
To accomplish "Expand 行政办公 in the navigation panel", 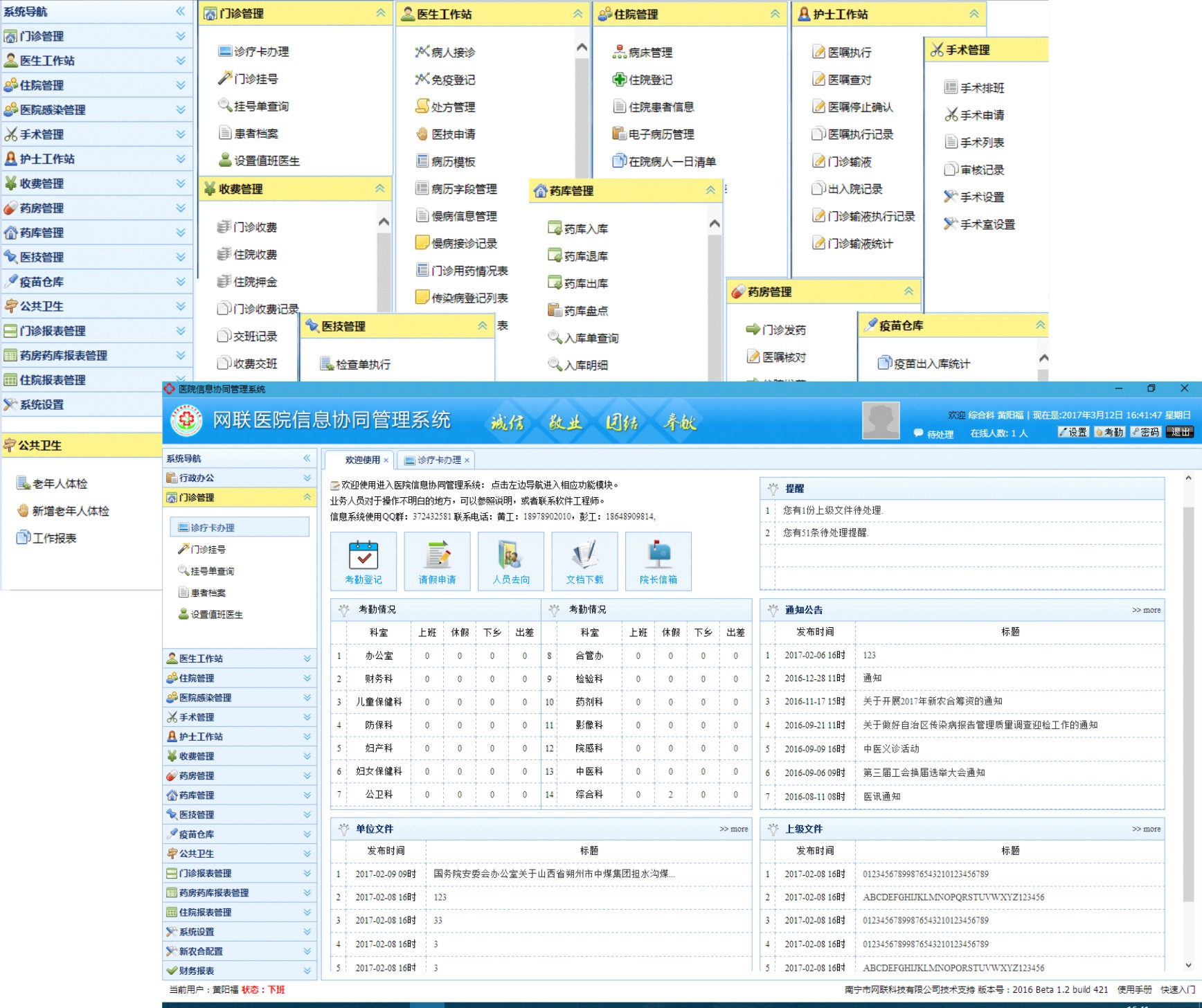I will [307, 478].
